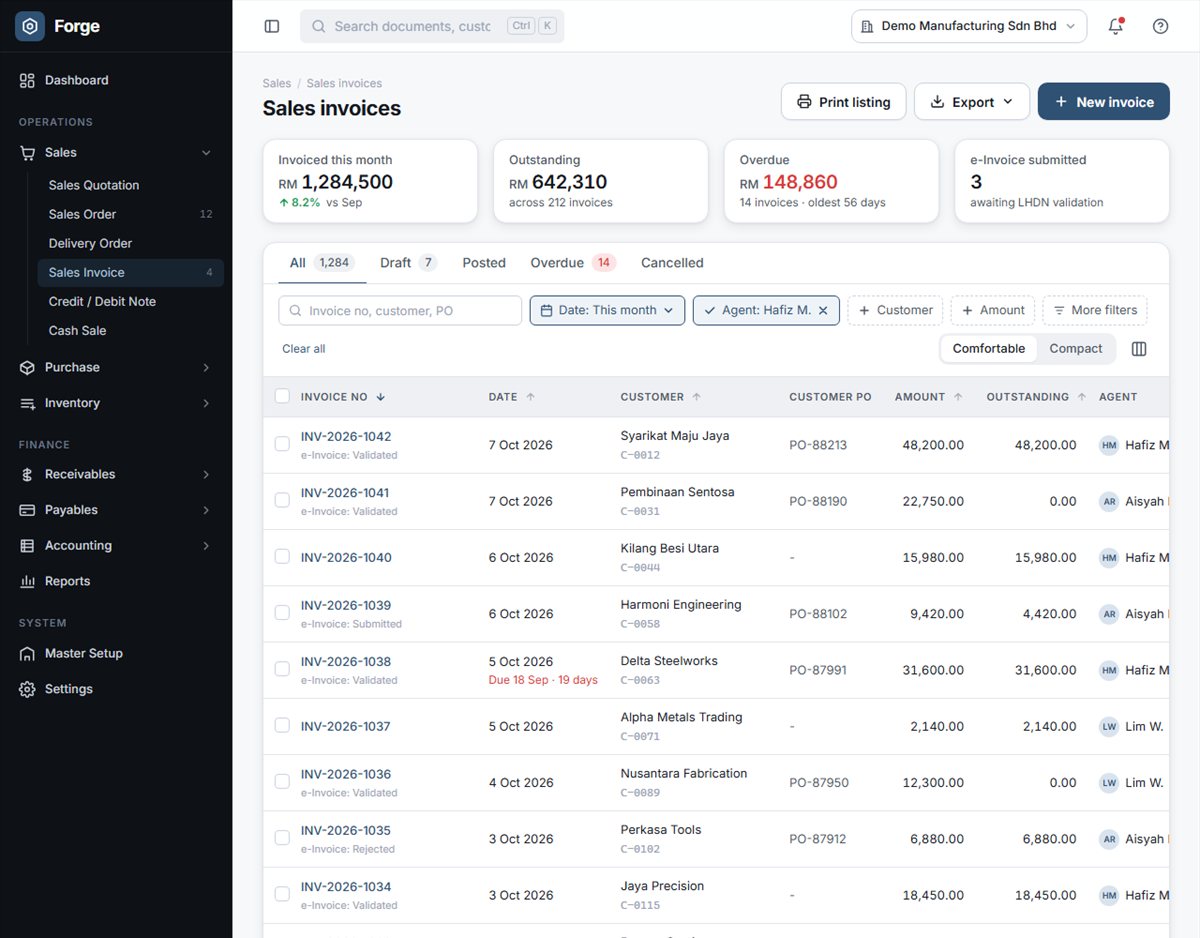Sort by Date column arrow
This screenshot has height=938, width=1200.
click(531, 397)
